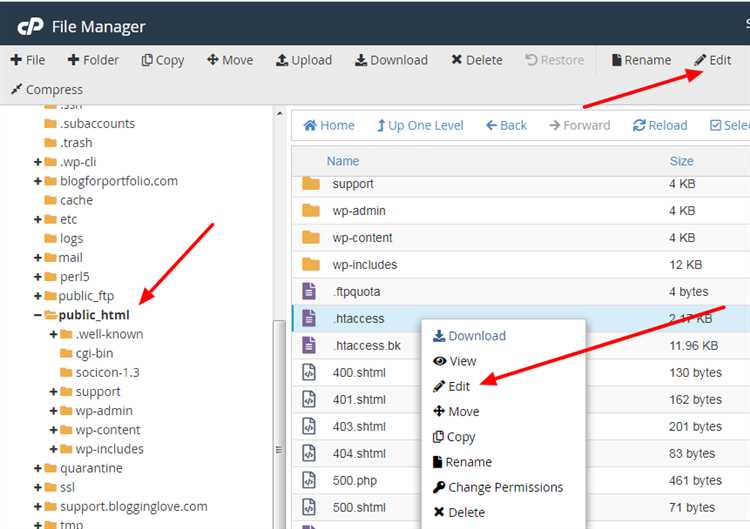Expand support.blogginglove.com tree folder
This screenshot has width=750, height=529.
(x=38, y=507)
